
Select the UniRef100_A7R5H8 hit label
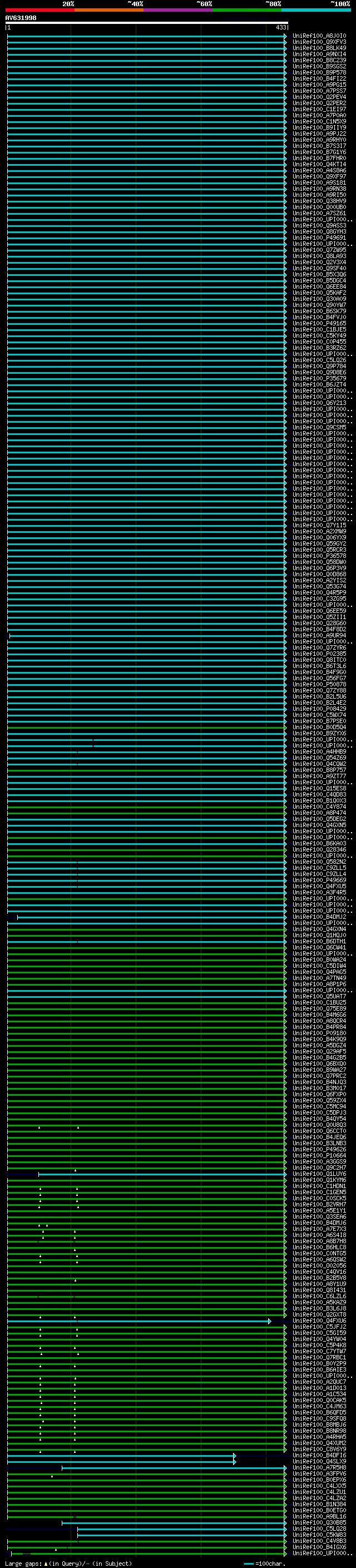(x=319, y=1467)
